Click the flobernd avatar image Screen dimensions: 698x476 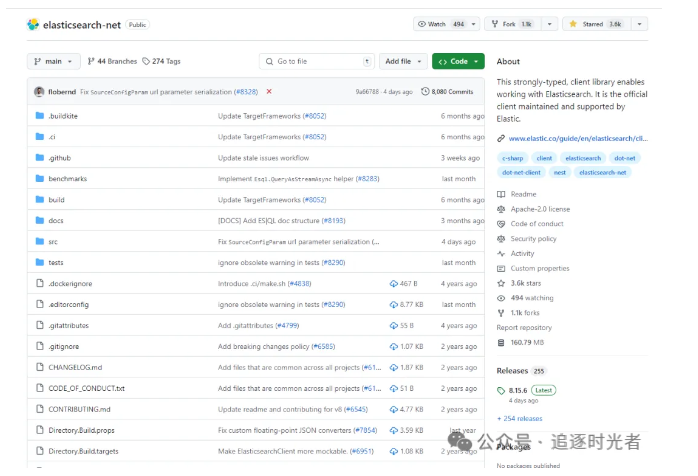coord(39,92)
